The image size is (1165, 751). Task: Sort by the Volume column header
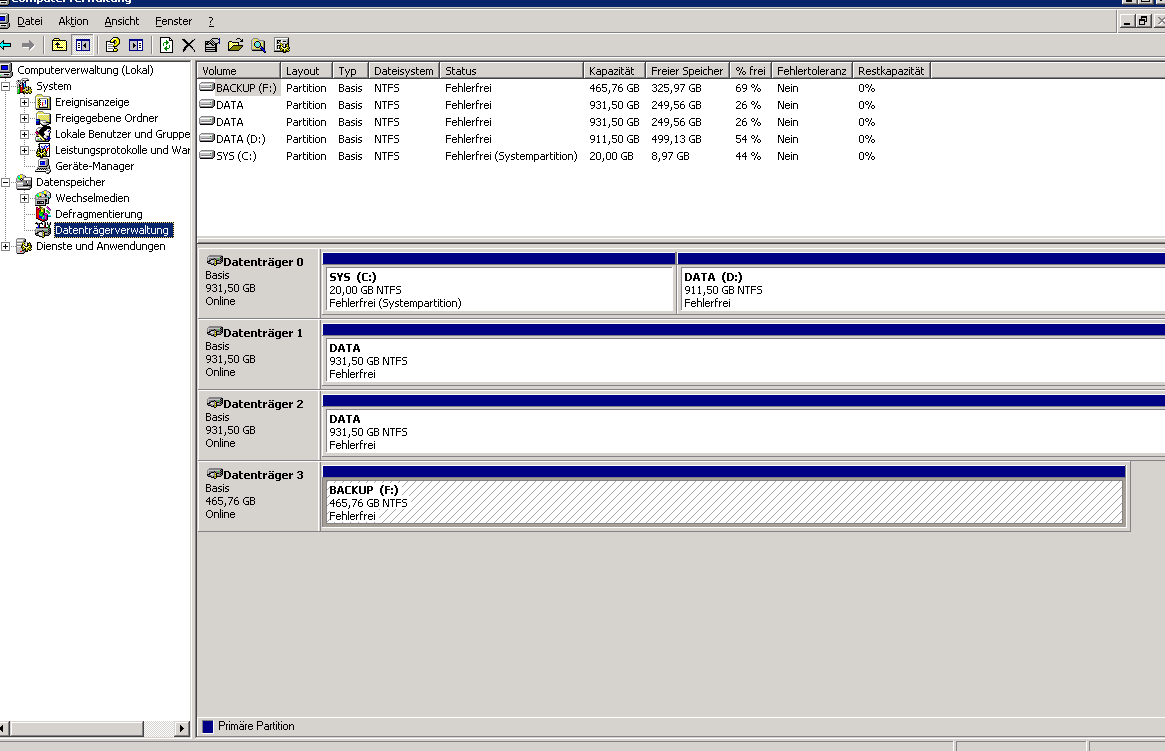coord(238,71)
